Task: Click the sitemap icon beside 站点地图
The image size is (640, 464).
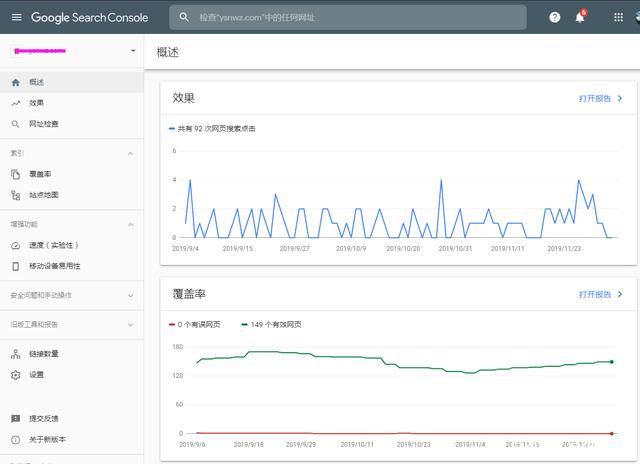Action: click(x=16, y=195)
